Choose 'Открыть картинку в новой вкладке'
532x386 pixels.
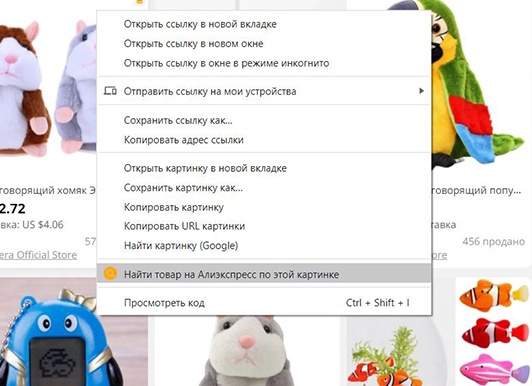pyautogui.click(x=264, y=168)
